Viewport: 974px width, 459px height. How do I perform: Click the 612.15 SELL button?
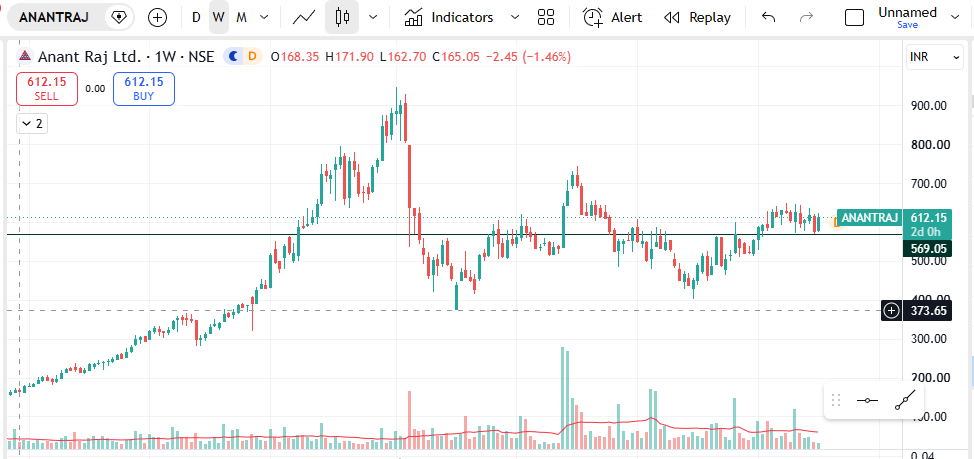pos(47,89)
